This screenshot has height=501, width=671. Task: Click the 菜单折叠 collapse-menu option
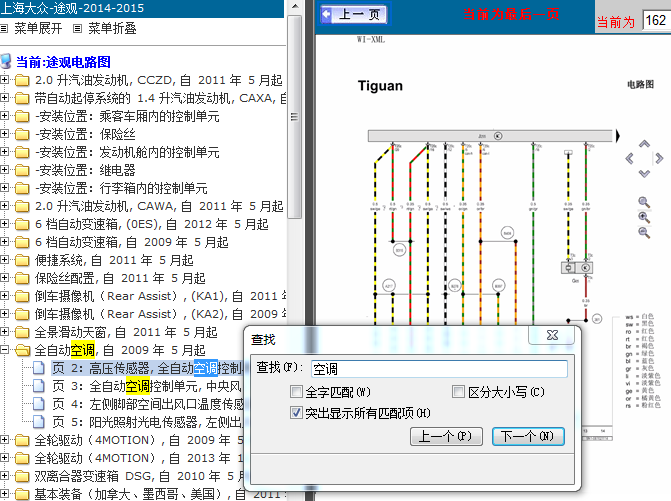112,29
